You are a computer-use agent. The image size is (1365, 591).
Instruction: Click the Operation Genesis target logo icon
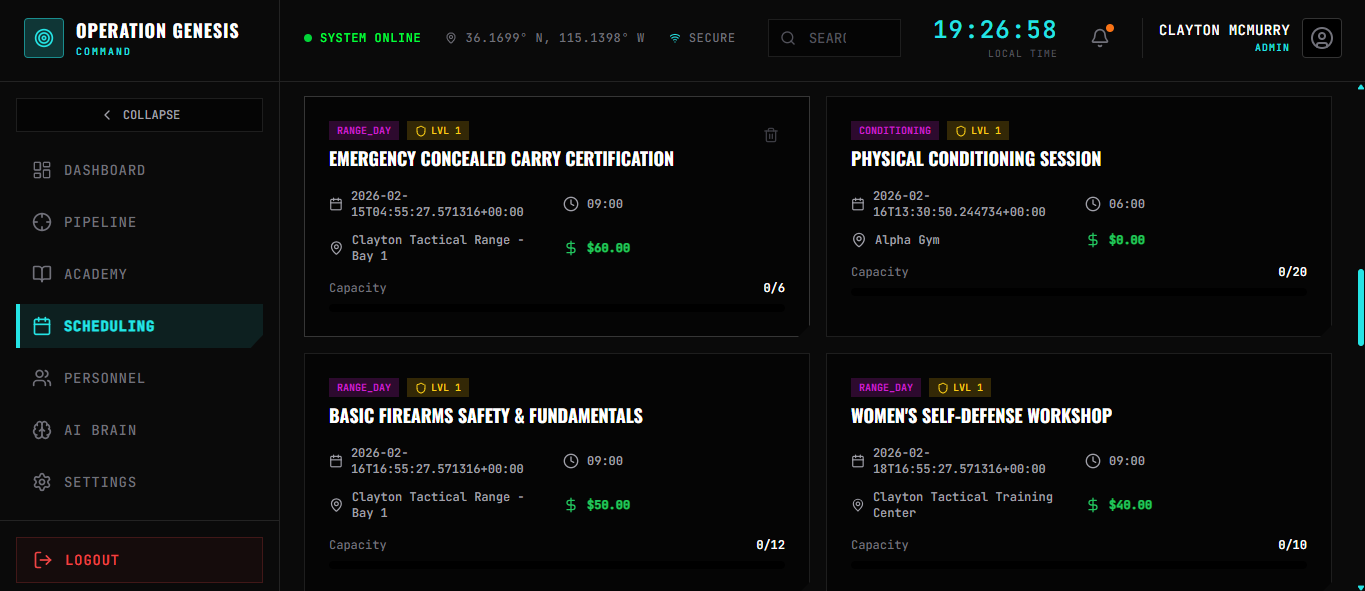[44, 38]
